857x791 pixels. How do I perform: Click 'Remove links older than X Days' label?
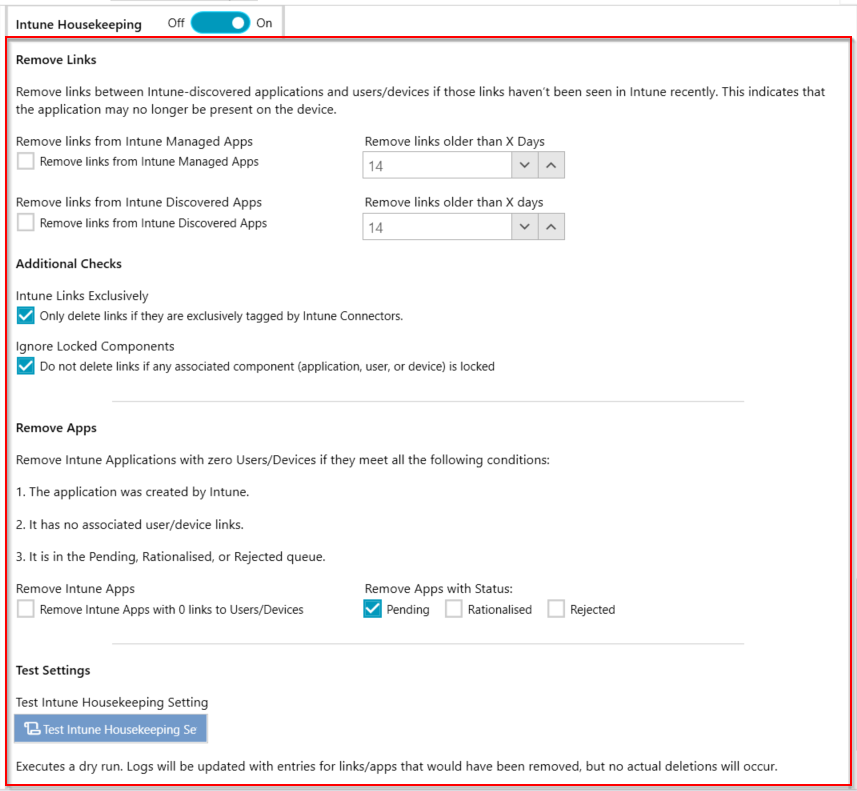(x=455, y=142)
